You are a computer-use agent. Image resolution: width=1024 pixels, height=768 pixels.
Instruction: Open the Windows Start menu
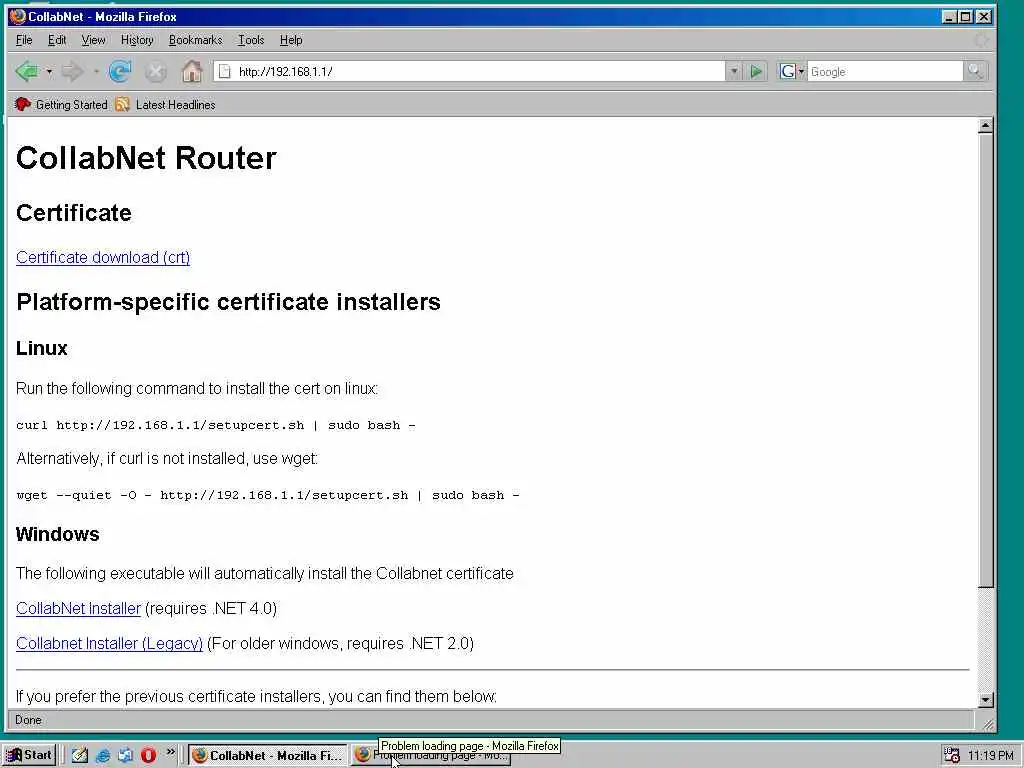[x=29, y=755]
